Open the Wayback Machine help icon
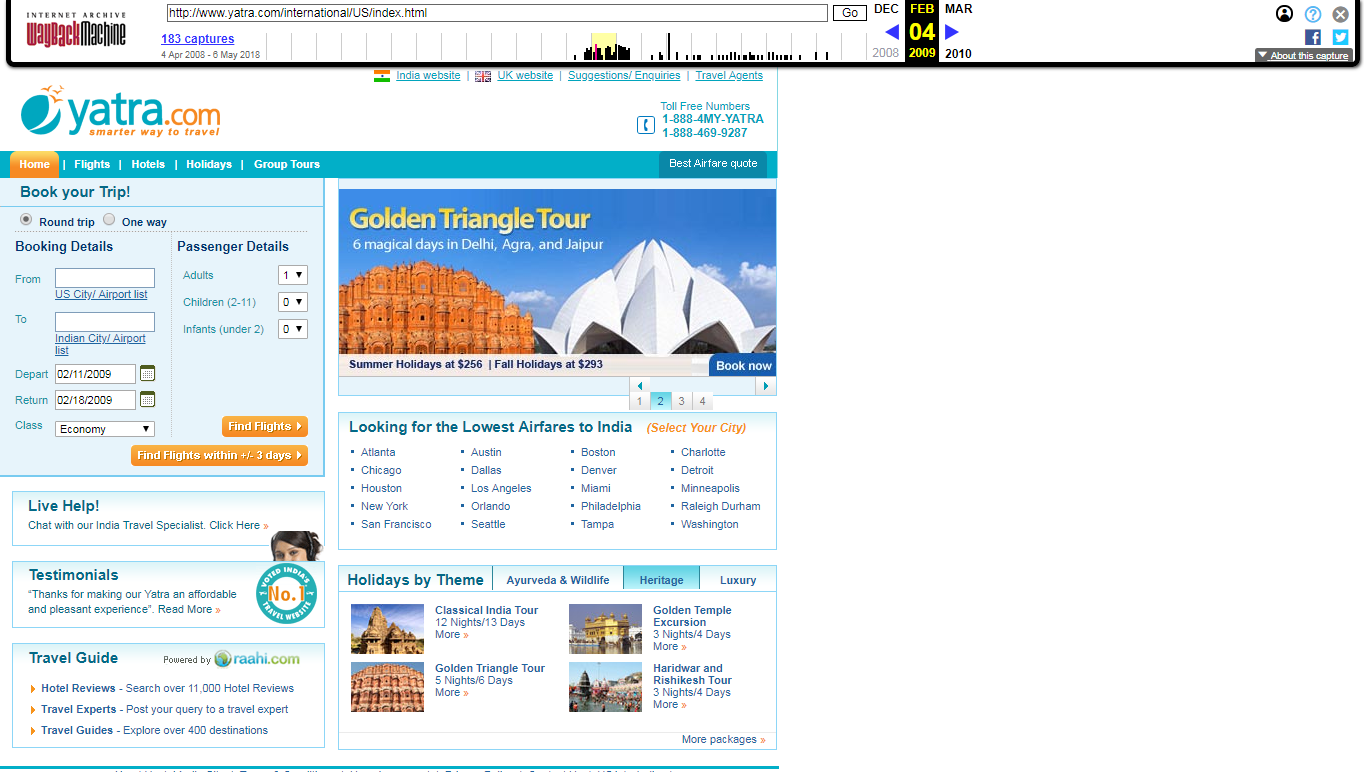The width and height of the screenshot is (1364, 772). pos(1313,14)
